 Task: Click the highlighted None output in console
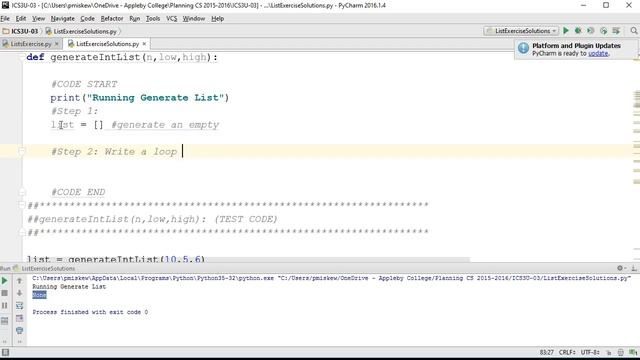[x=39, y=295]
